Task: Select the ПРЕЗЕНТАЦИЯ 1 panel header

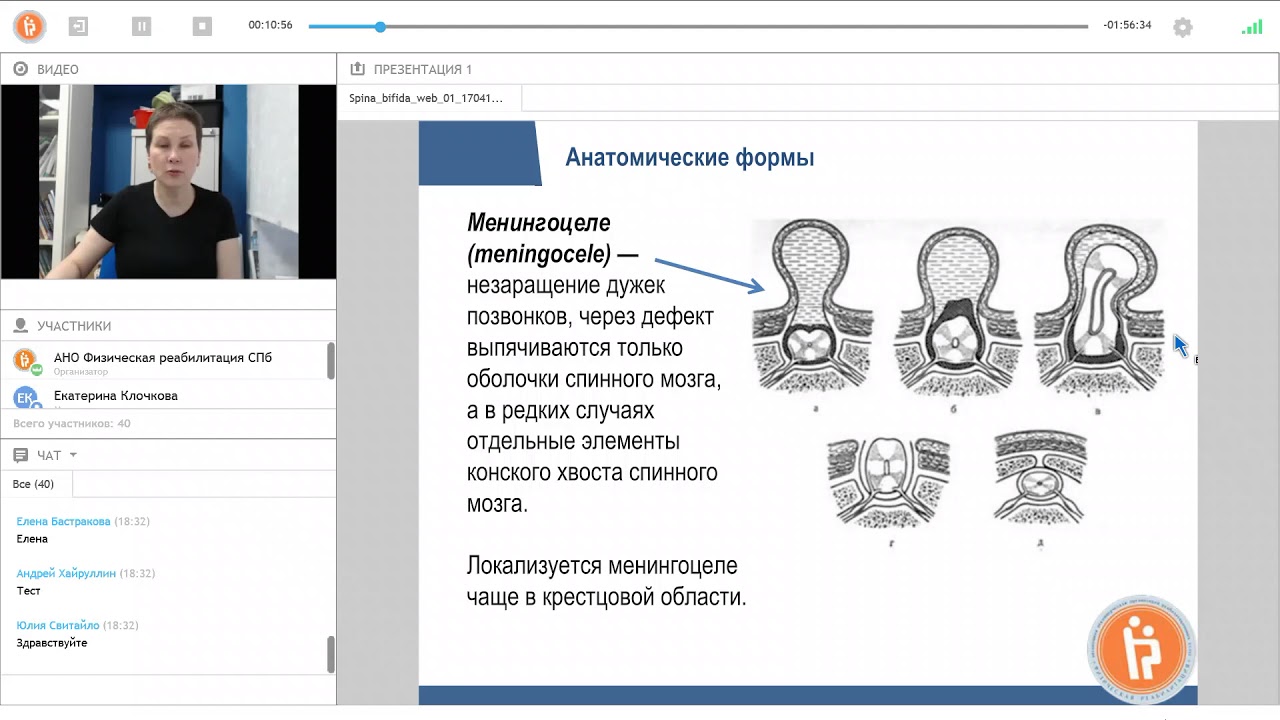Action: (x=808, y=69)
